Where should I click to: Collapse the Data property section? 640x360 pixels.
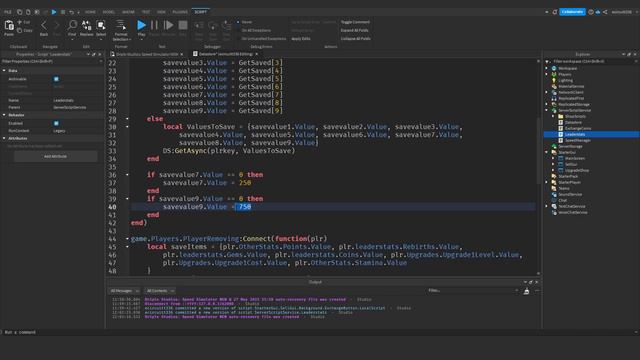pyautogui.click(x=4, y=71)
